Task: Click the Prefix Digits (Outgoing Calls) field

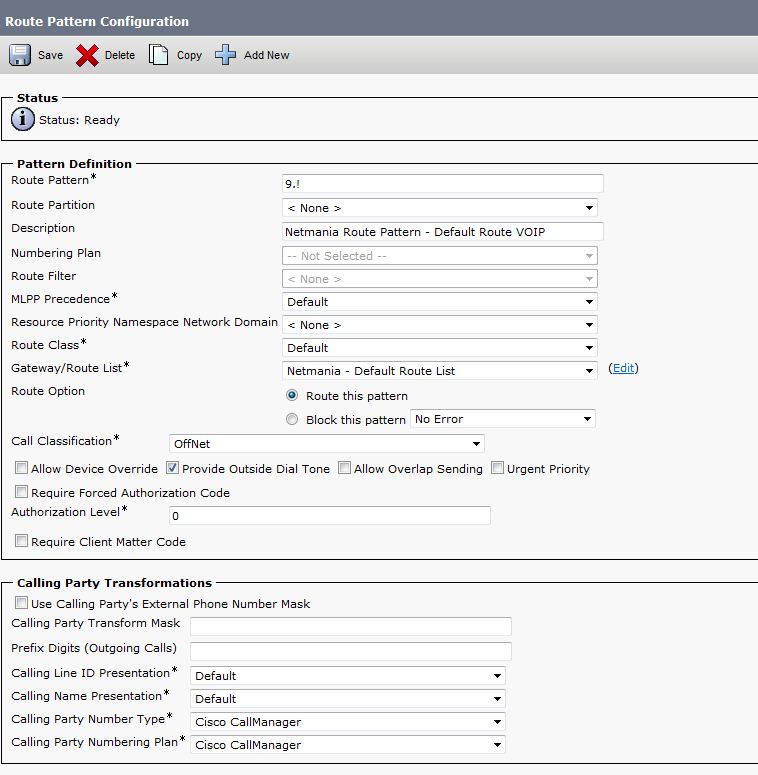Action: pos(351,651)
